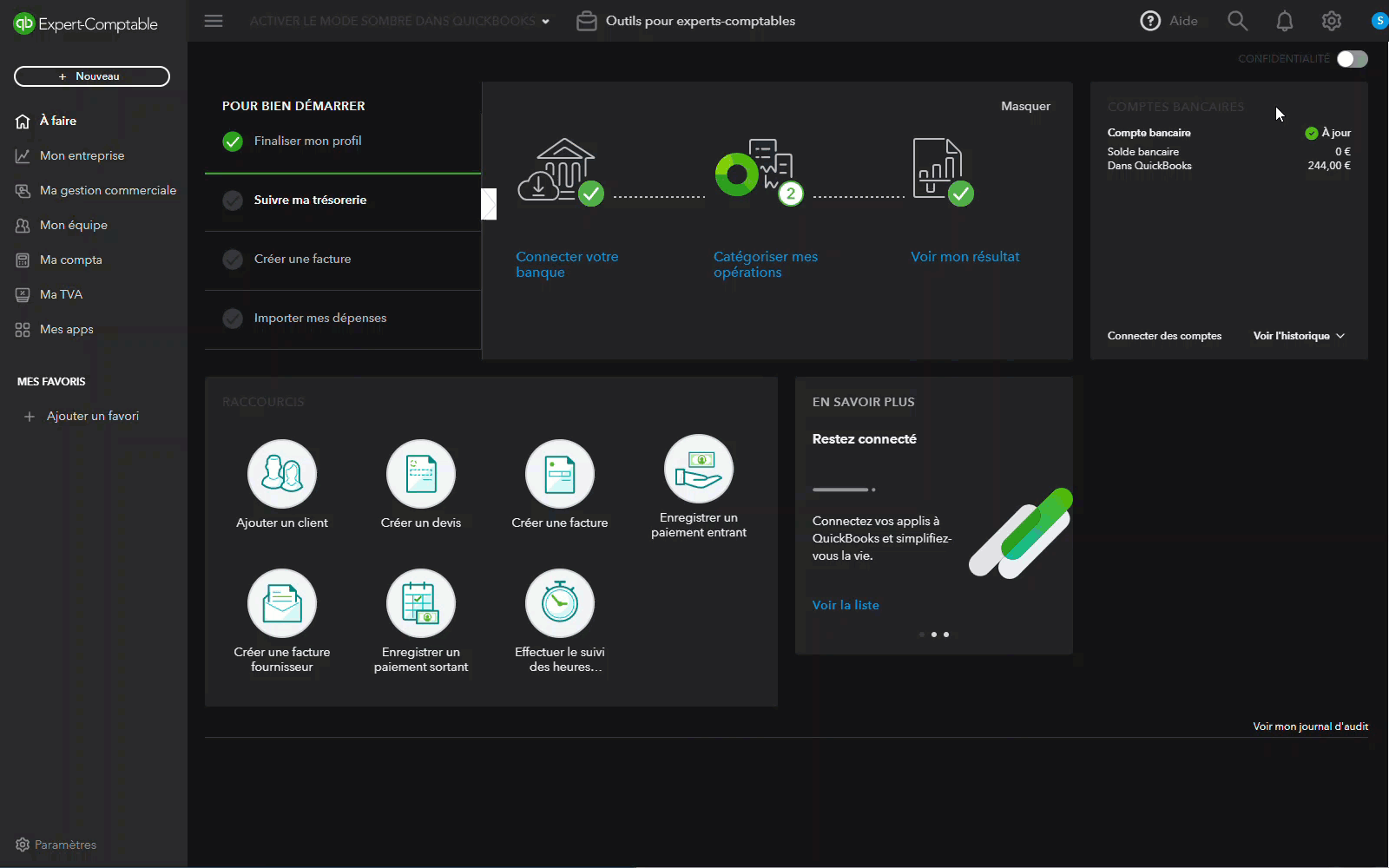Screen dimensions: 1389x868
Task: Click the Ajouter un favori text
Action: tap(93, 417)
